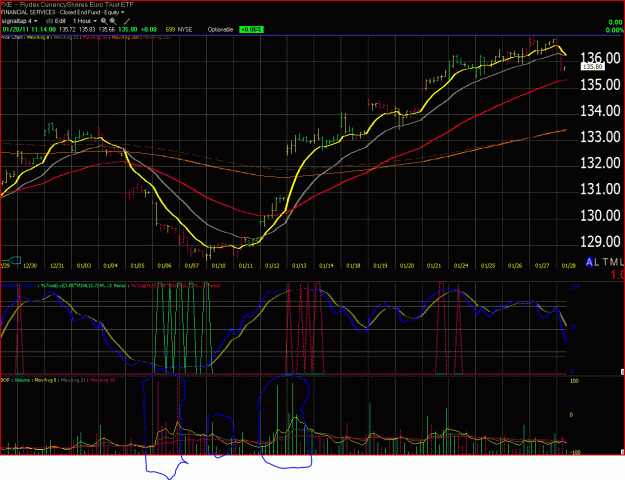Click the FXE Rydex CurrencyShares title text
This screenshot has height=480, width=625.
point(67,5)
